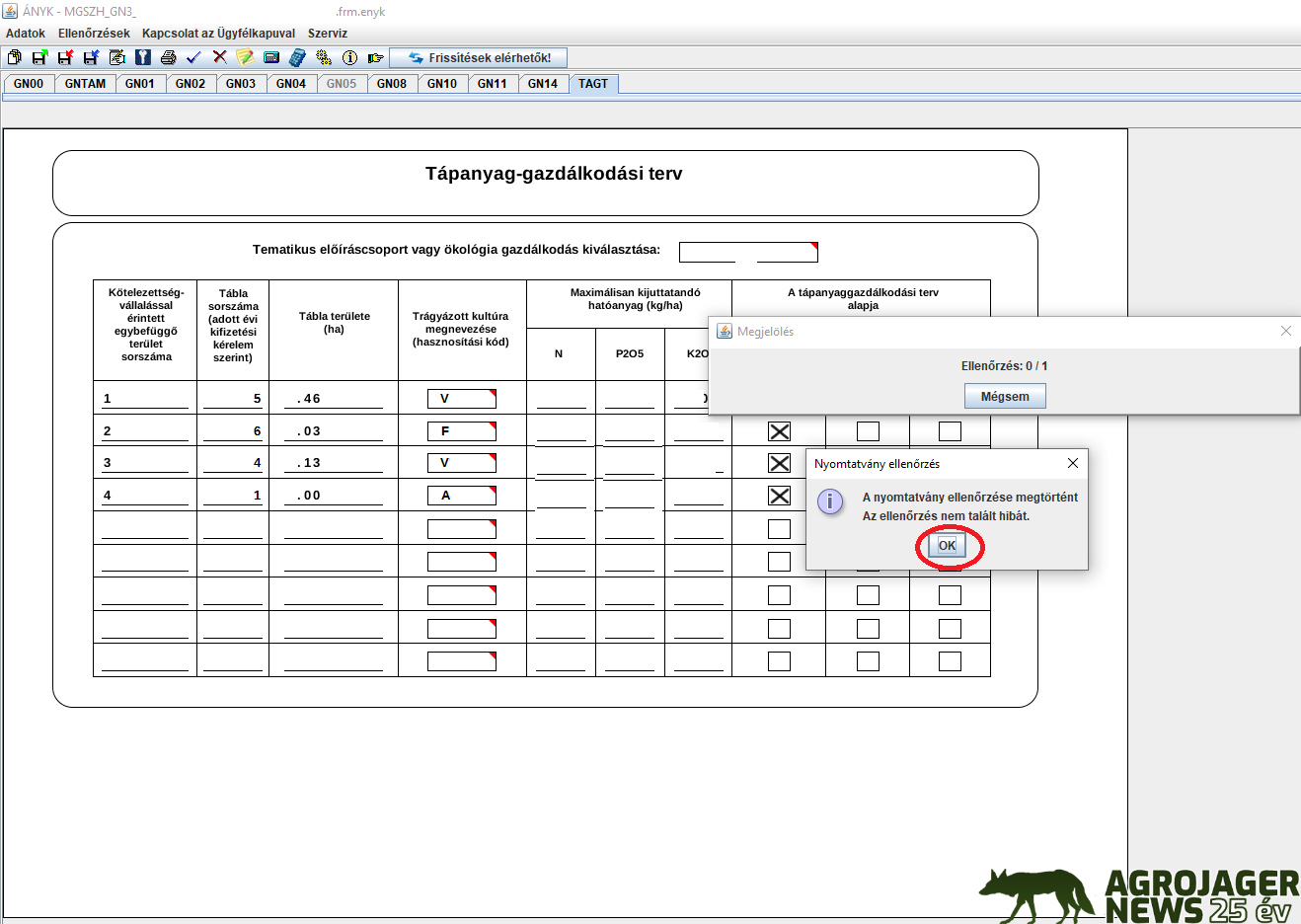Viewport: 1301px width, 924px height.
Task: Click Mégsem in the Megjelölés dialog
Action: 1004,397
